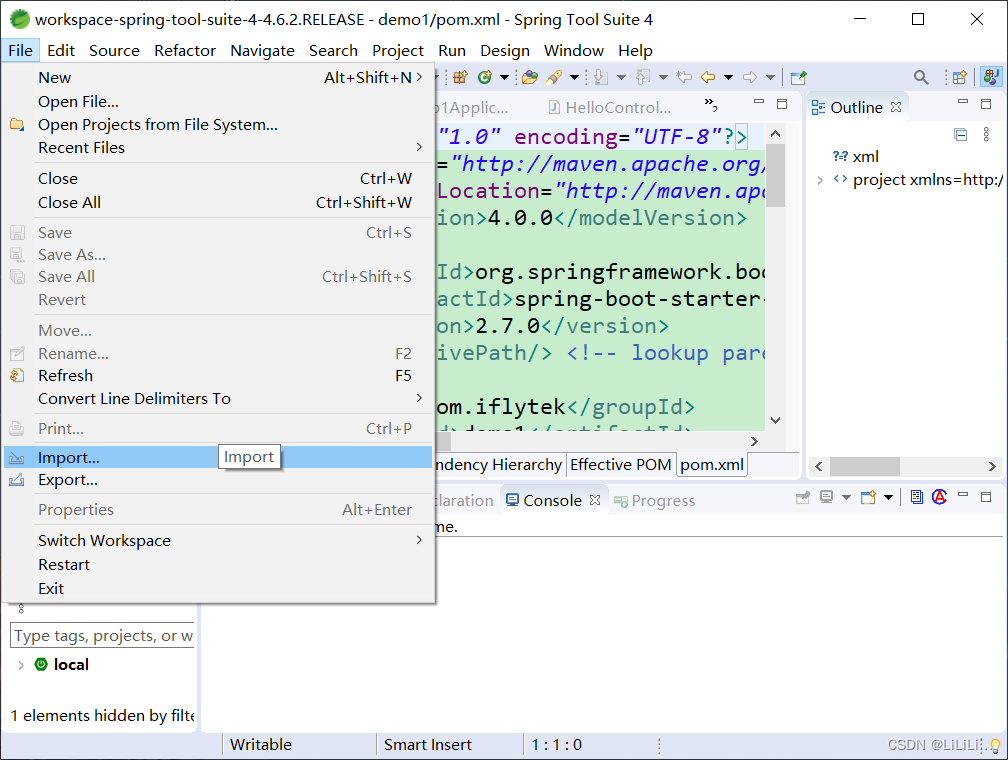Click the red-blue A console icon

[939, 497]
